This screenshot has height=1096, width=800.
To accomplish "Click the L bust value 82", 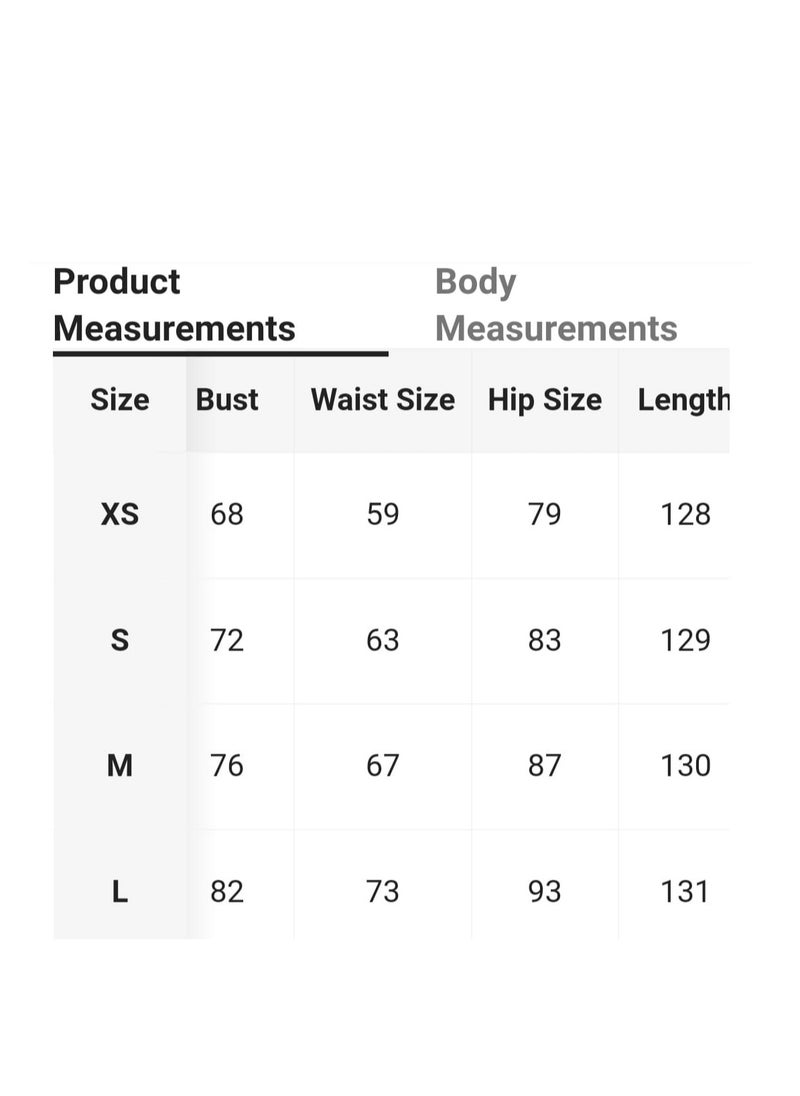I will pyautogui.click(x=226, y=892).
